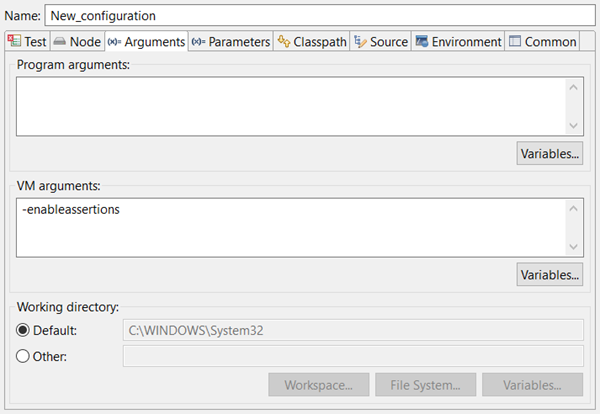Select the Default working directory radio button
Viewport: 600px width, 414px height.
pos(22,330)
